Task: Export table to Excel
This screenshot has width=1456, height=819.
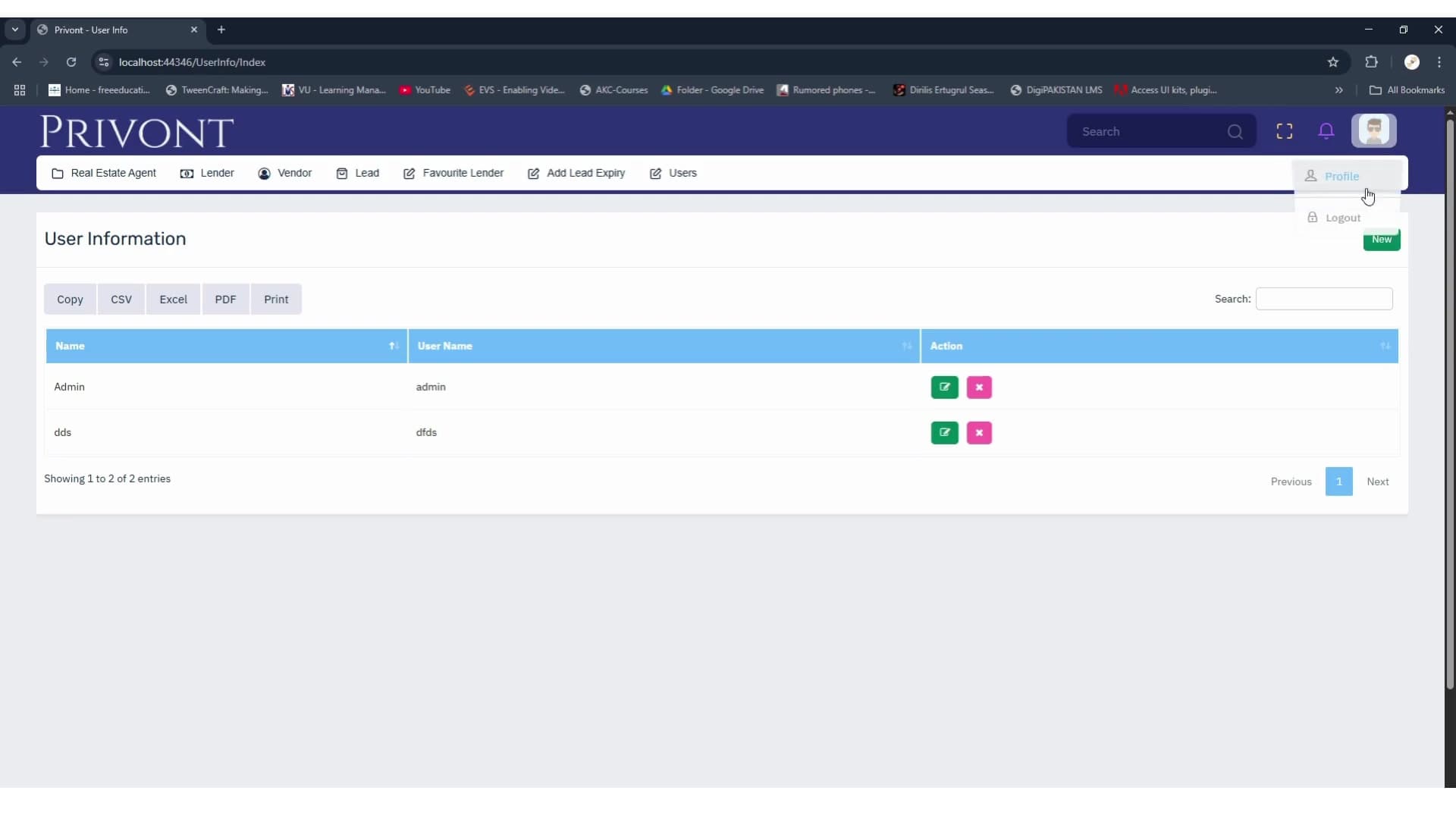Action: click(x=173, y=299)
